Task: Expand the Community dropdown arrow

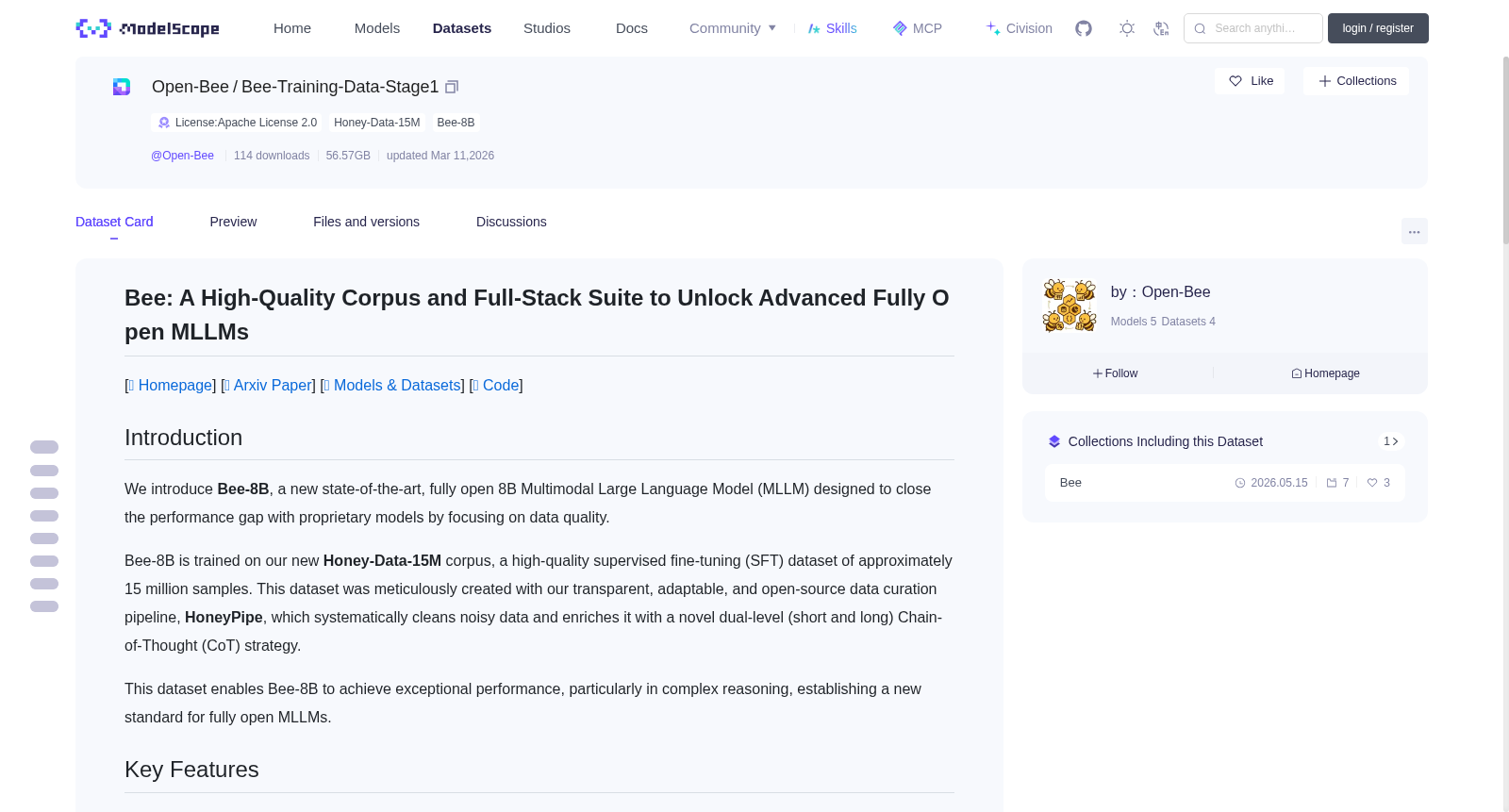Action: [x=772, y=28]
